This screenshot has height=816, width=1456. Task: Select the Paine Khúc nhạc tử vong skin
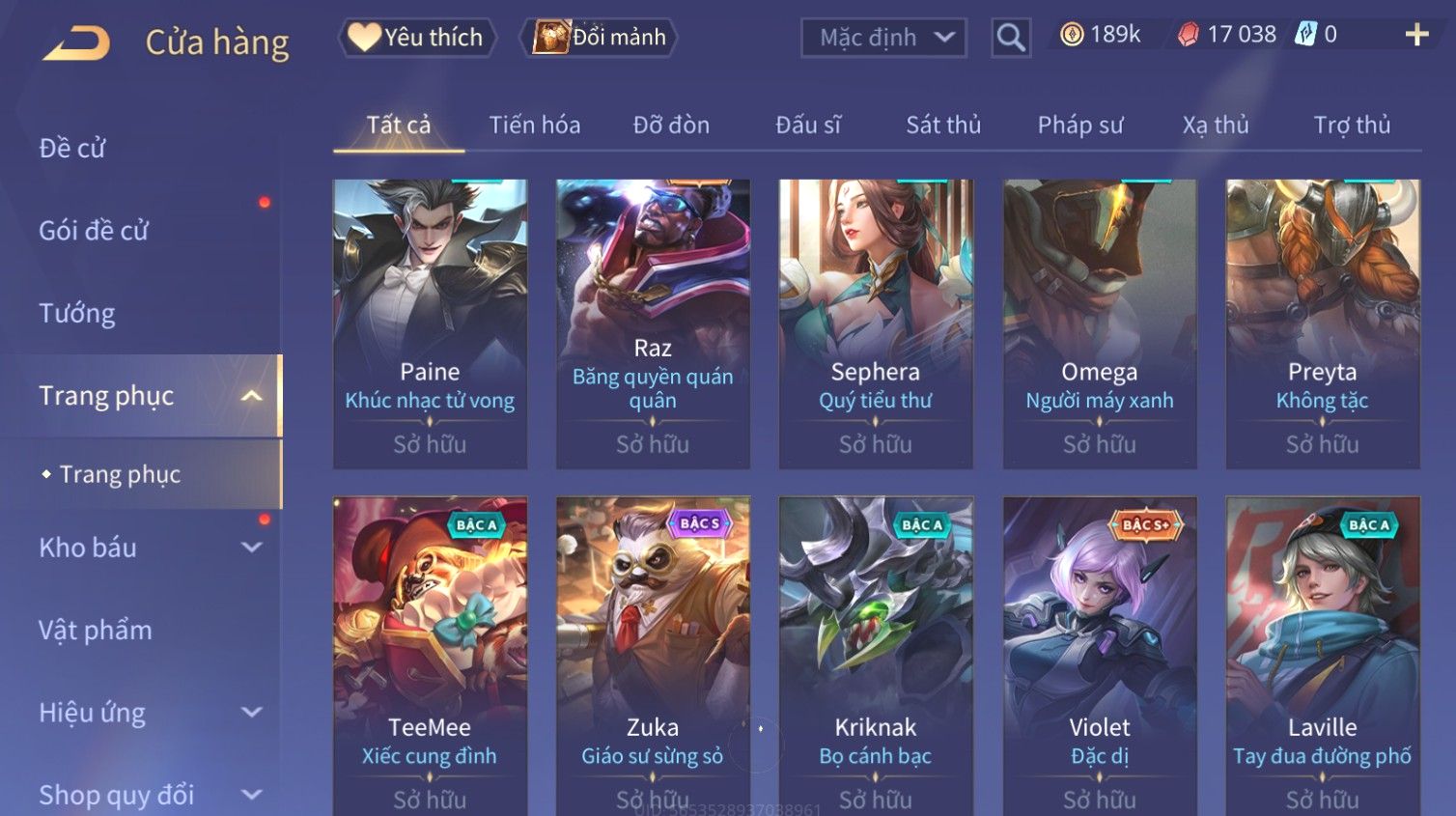(x=430, y=324)
